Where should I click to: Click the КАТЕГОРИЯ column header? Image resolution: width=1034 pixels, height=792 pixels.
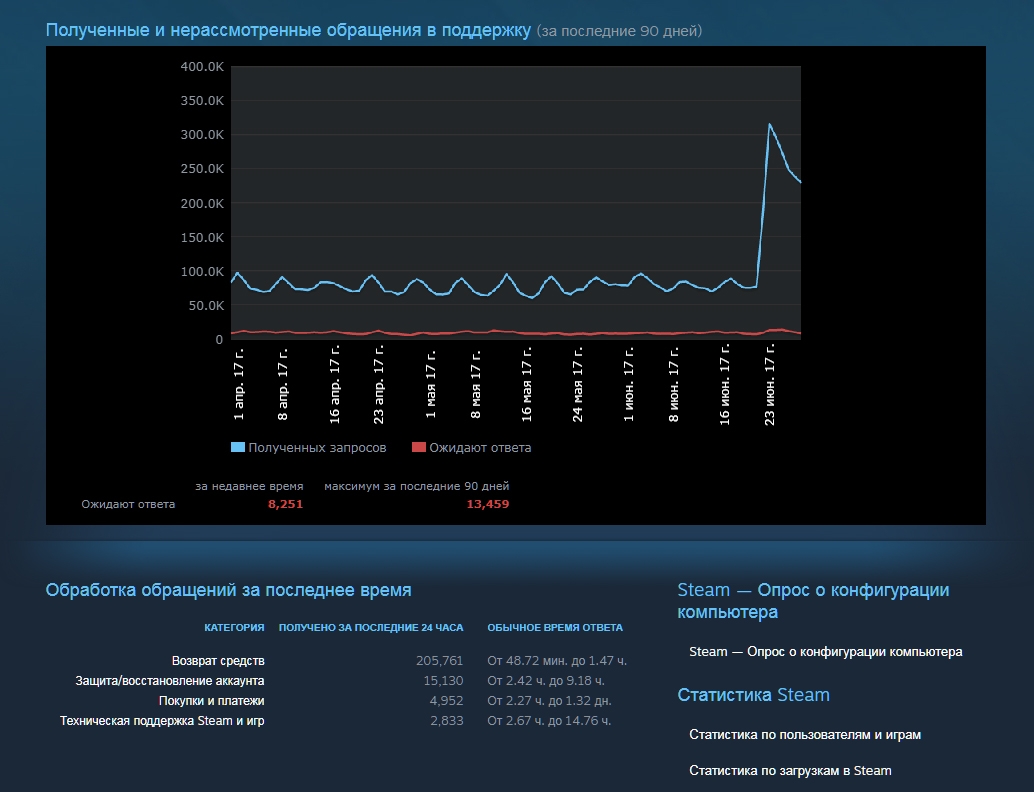(234, 628)
